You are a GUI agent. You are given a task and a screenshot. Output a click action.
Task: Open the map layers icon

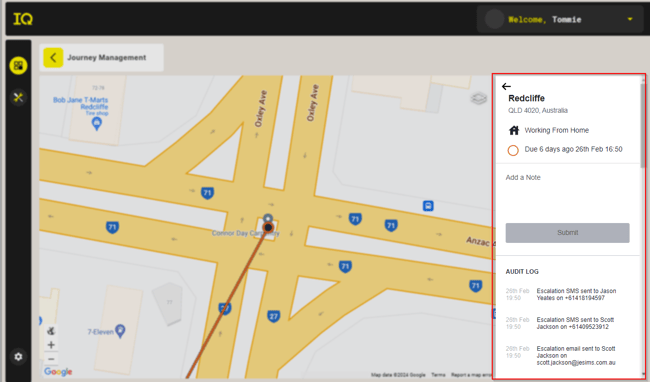coord(478,98)
